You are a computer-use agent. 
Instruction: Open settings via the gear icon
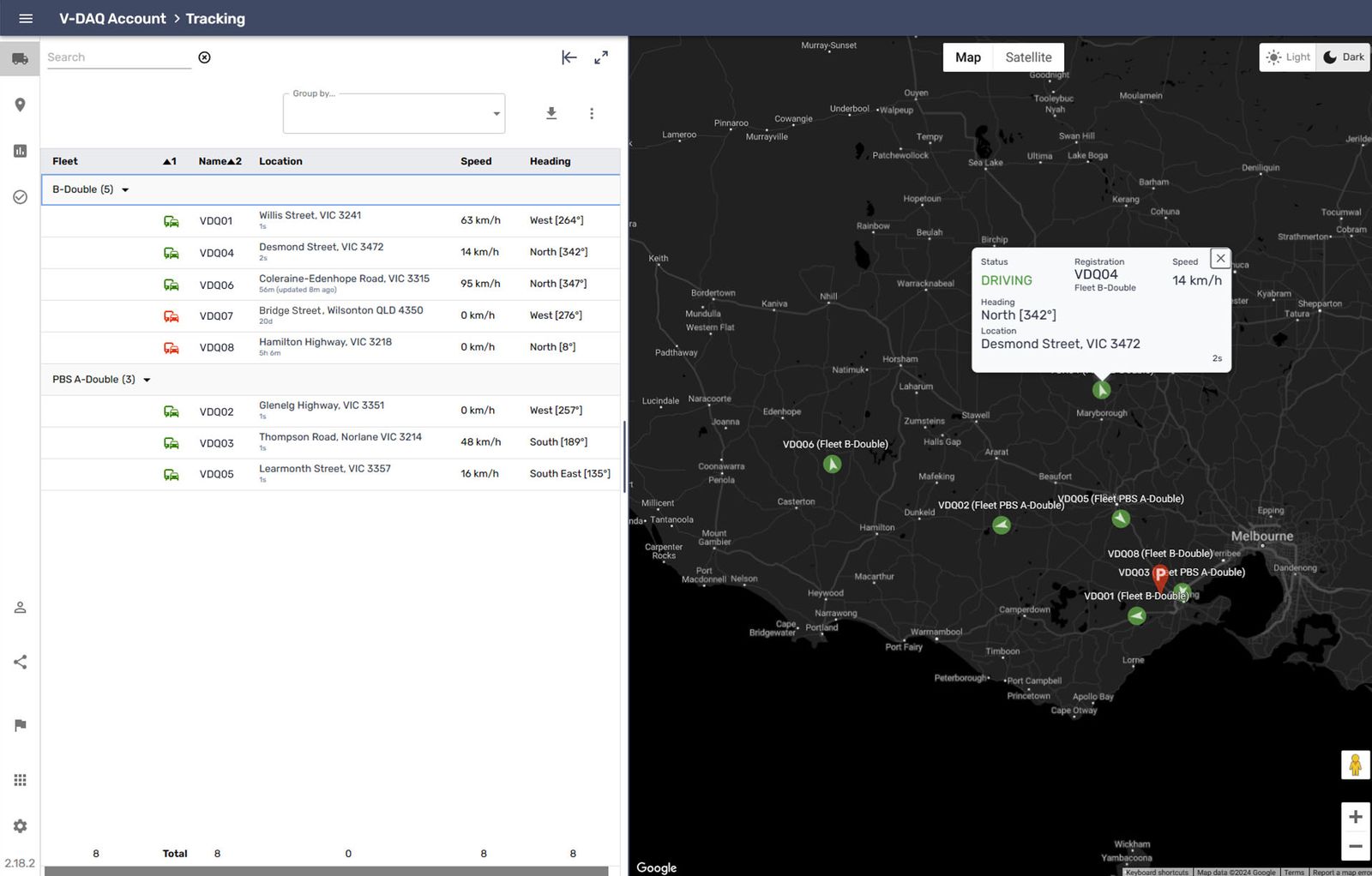click(x=20, y=825)
